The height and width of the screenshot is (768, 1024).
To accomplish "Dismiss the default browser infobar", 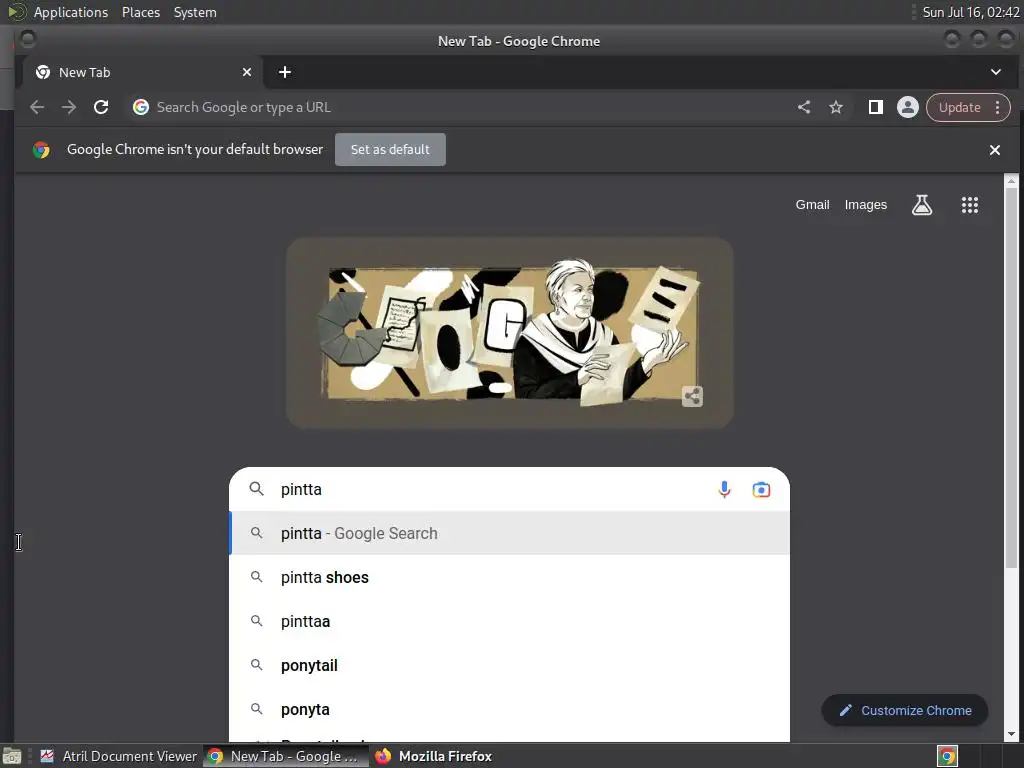I will [995, 150].
